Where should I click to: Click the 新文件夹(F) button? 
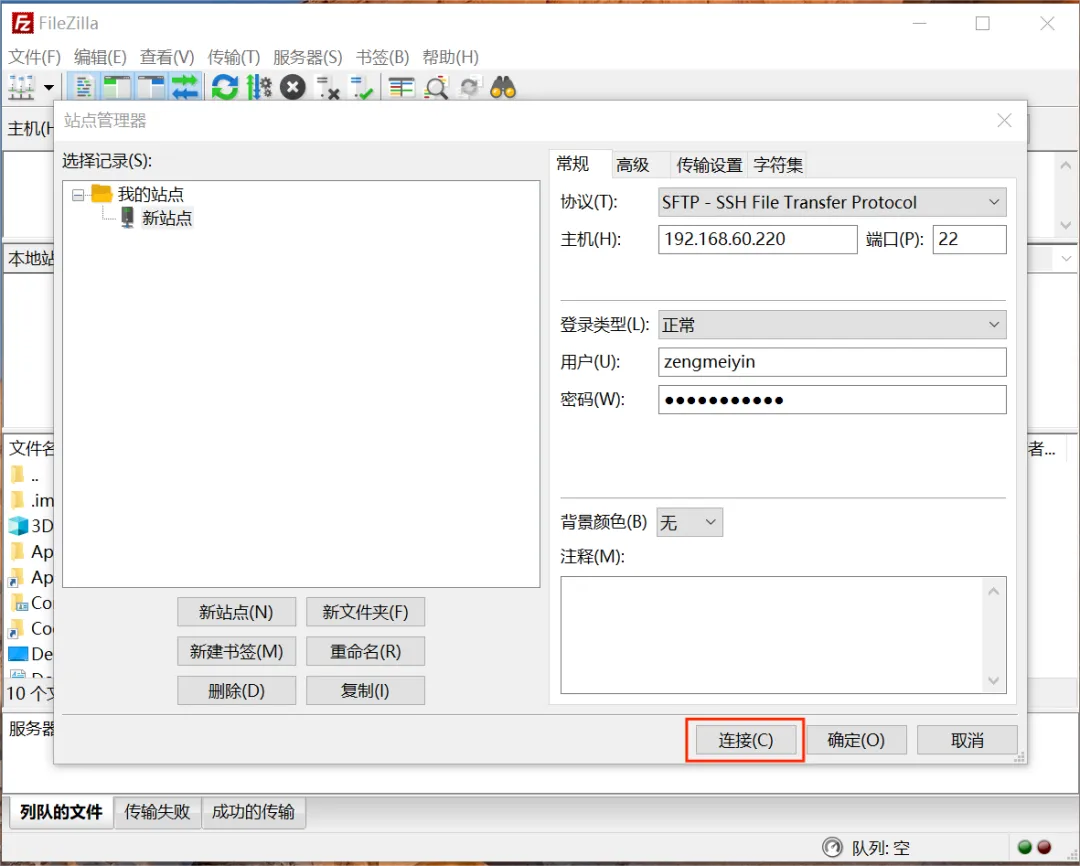(x=365, y=612)
